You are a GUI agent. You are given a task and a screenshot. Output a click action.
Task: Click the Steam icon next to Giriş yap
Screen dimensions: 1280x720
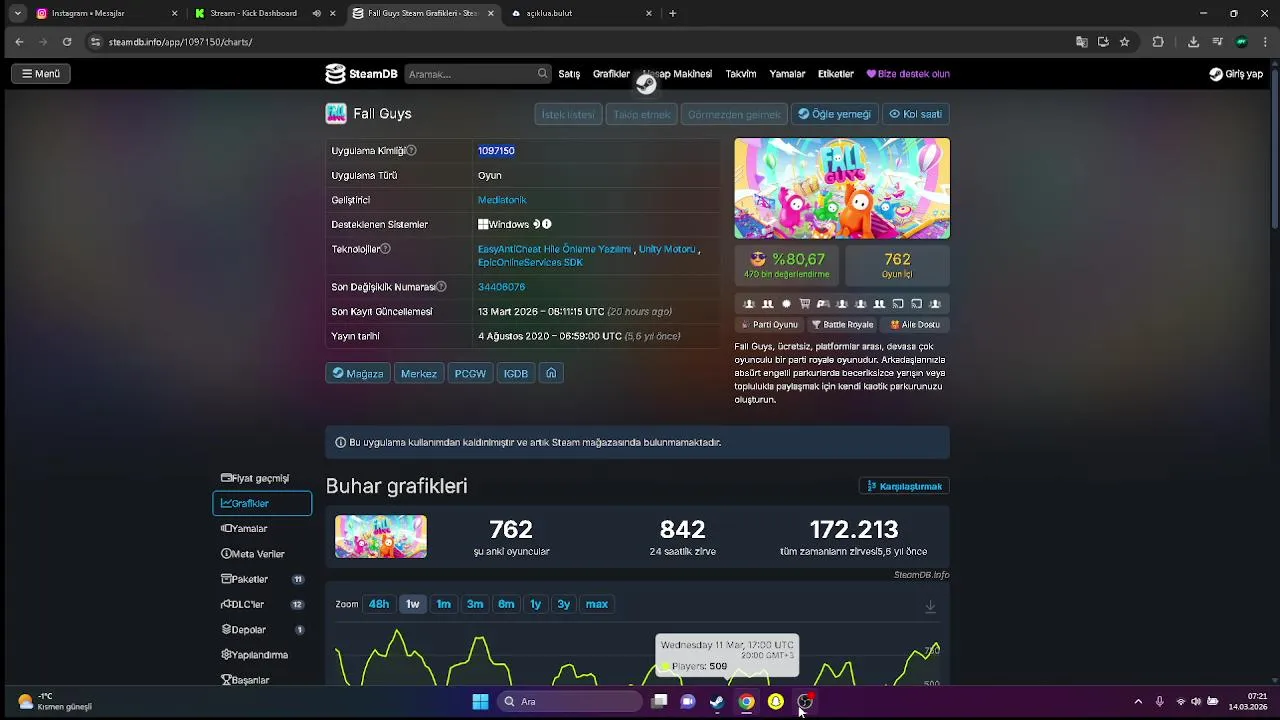point(1216,74)
